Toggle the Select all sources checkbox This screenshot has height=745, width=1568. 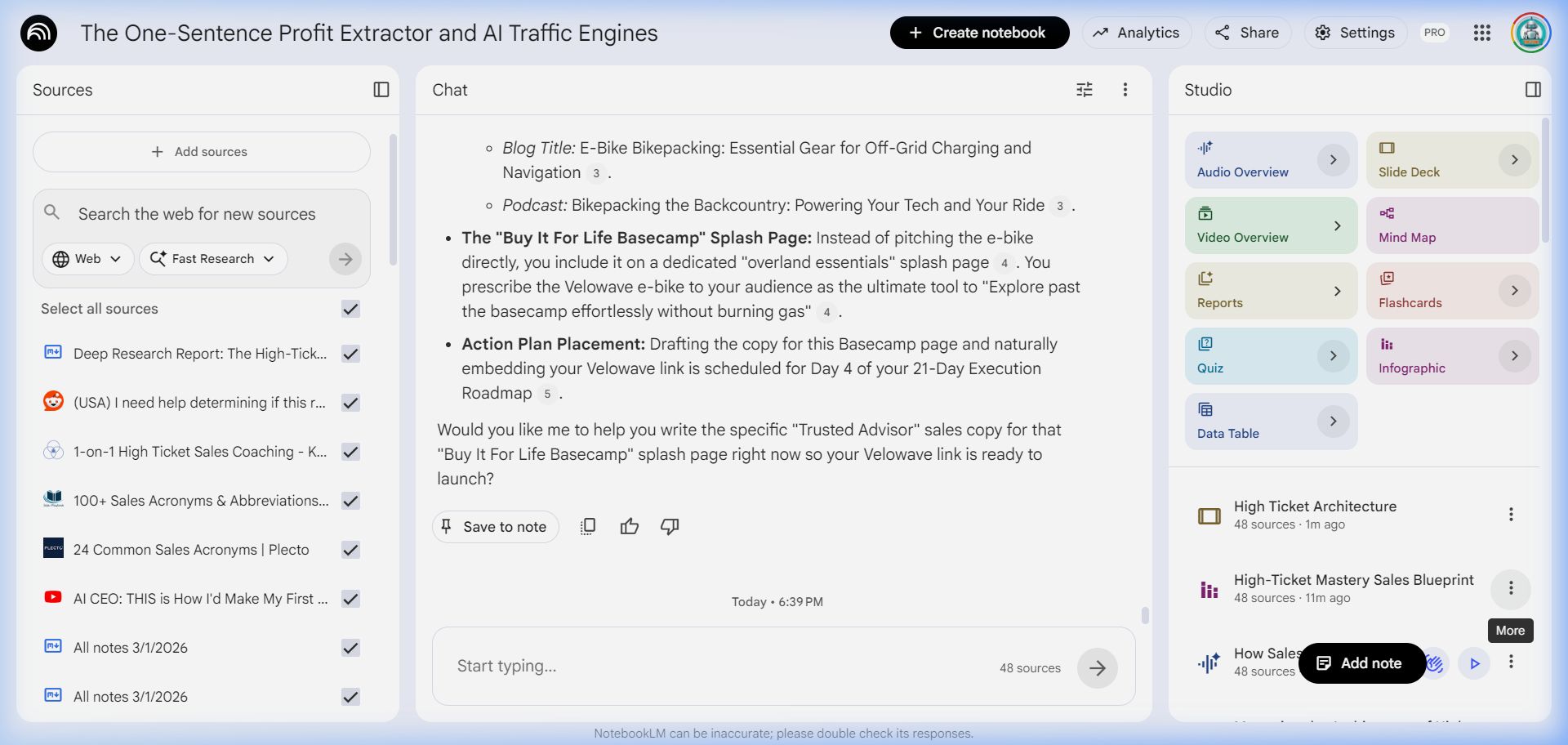[351, 309]
